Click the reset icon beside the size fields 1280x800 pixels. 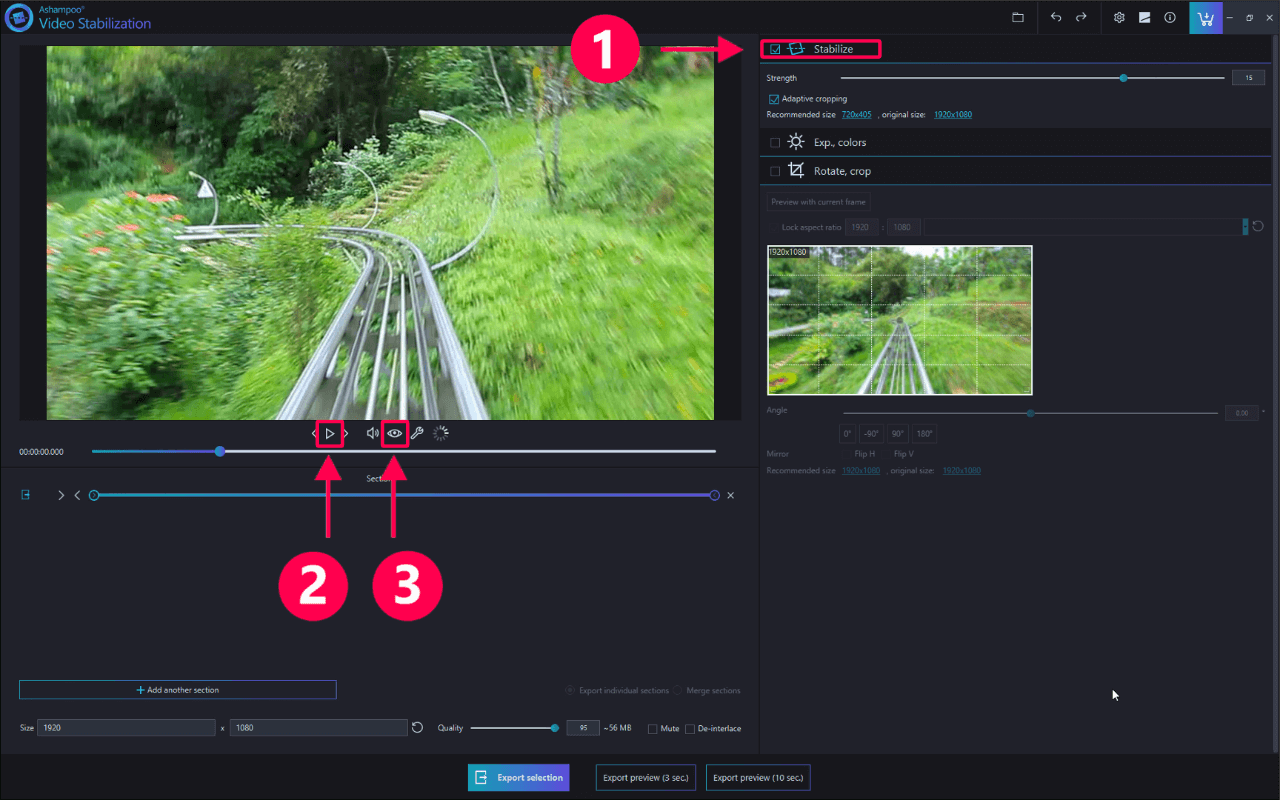pyautogui.click(x=417, y=727)
